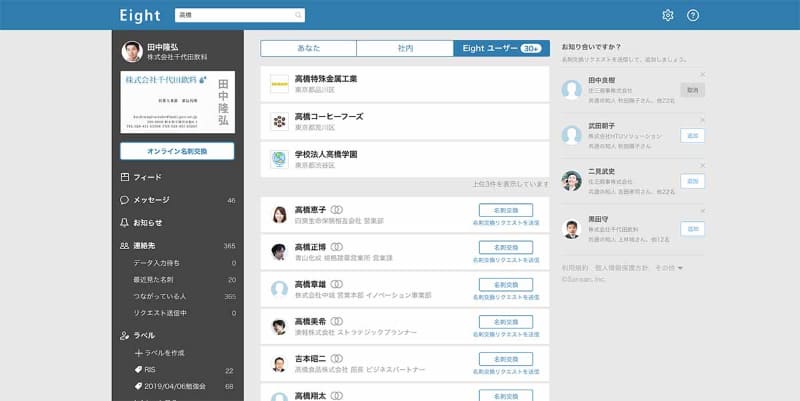Image resolution: width=800 pixels, height=401 pixels.
Task: Click the 学校法人高橋学園 company logo
Action: click(x=279, y=159)
